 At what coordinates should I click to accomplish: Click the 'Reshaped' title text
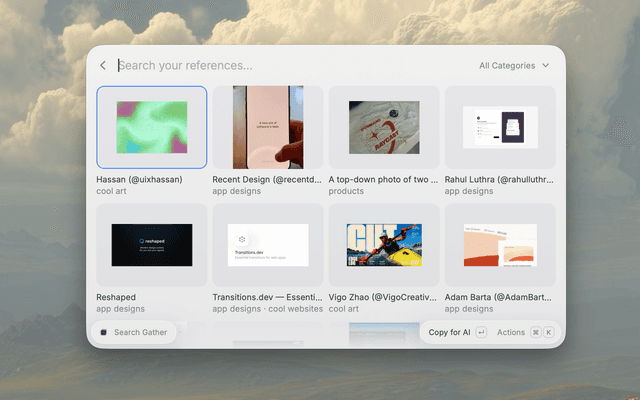click(x=116, y=297)
